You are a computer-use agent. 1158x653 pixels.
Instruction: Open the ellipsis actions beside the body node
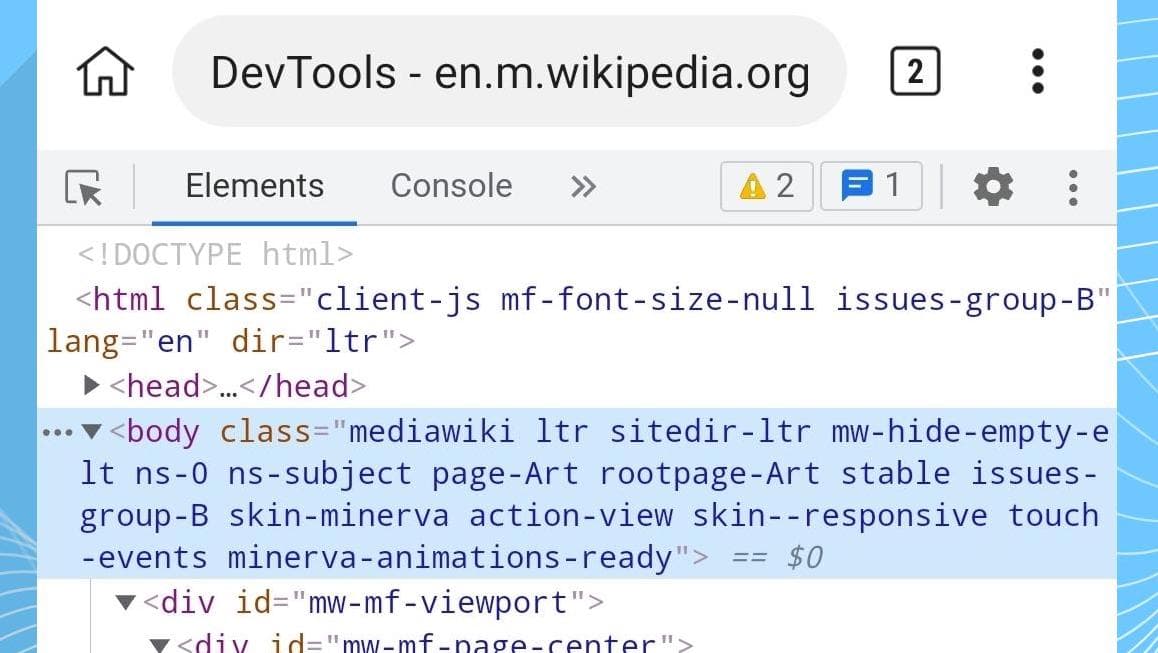pos(58,432)
